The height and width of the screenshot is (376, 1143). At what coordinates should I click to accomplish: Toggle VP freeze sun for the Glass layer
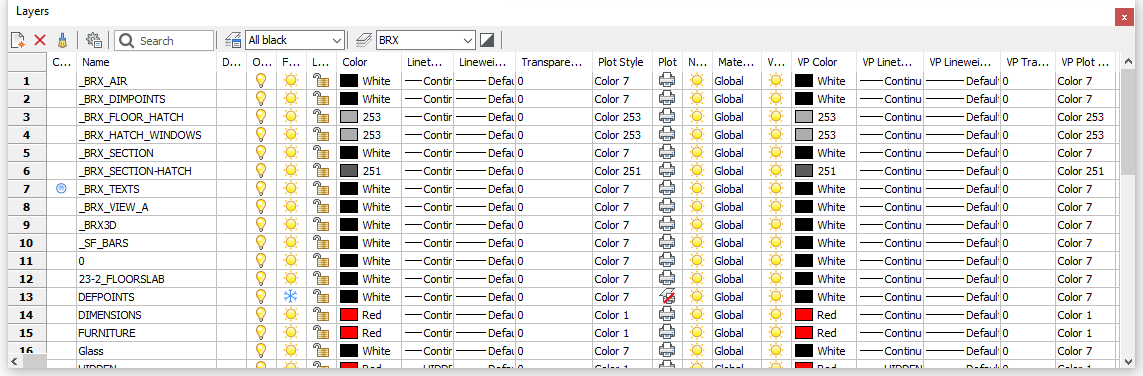pos(776,350)
